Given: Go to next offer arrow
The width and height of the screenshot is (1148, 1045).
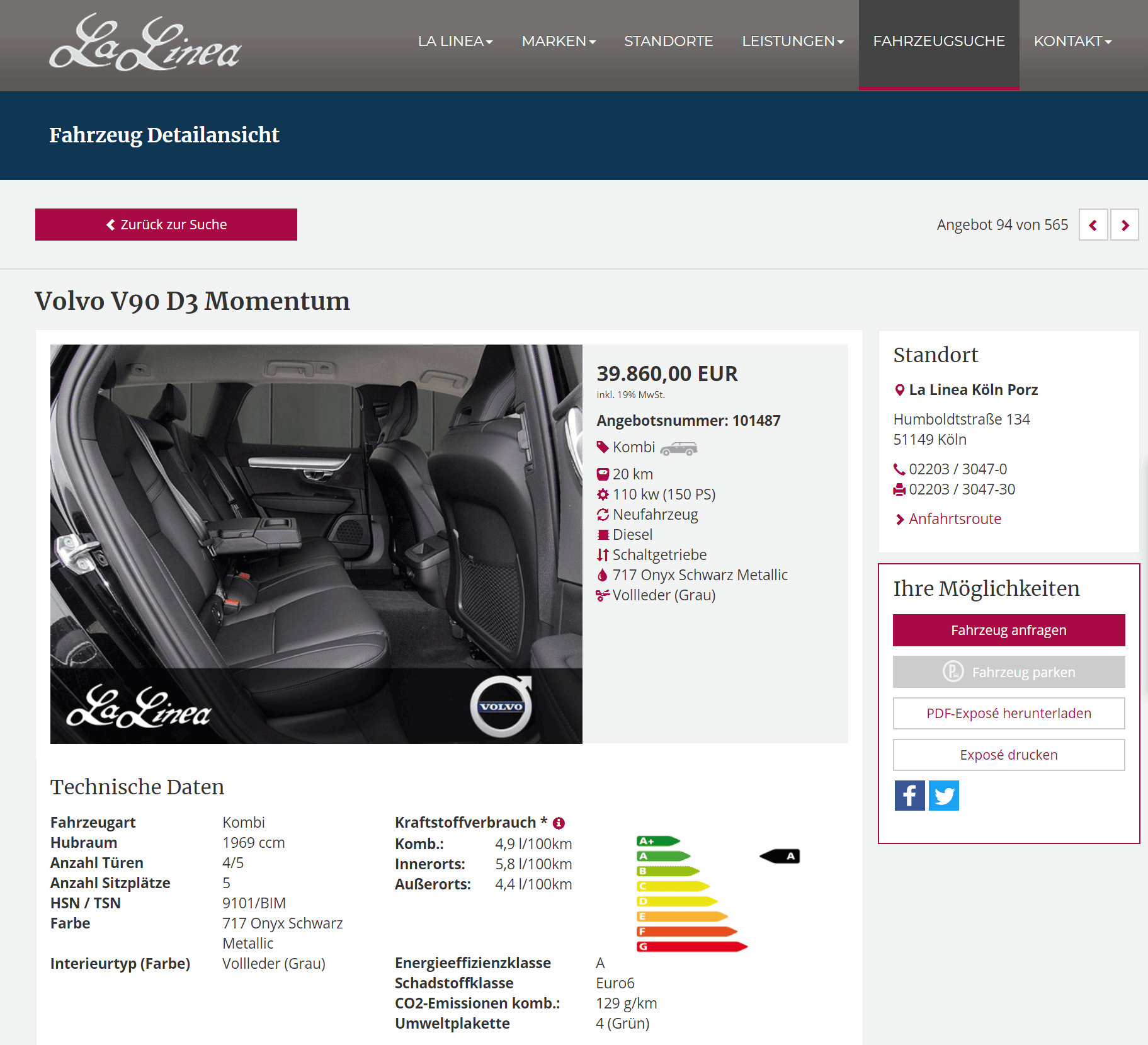Looking at the screenshot, I should [1125, 225].
